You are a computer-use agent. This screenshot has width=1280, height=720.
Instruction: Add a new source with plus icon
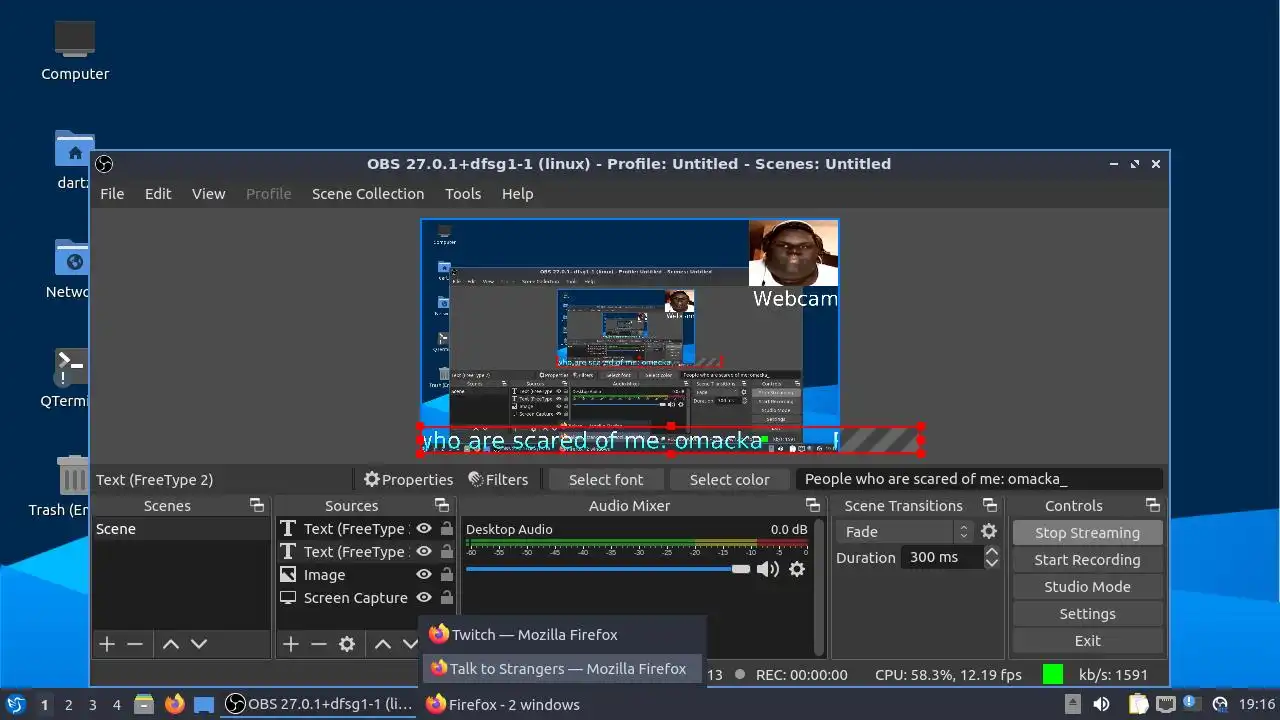291,644
